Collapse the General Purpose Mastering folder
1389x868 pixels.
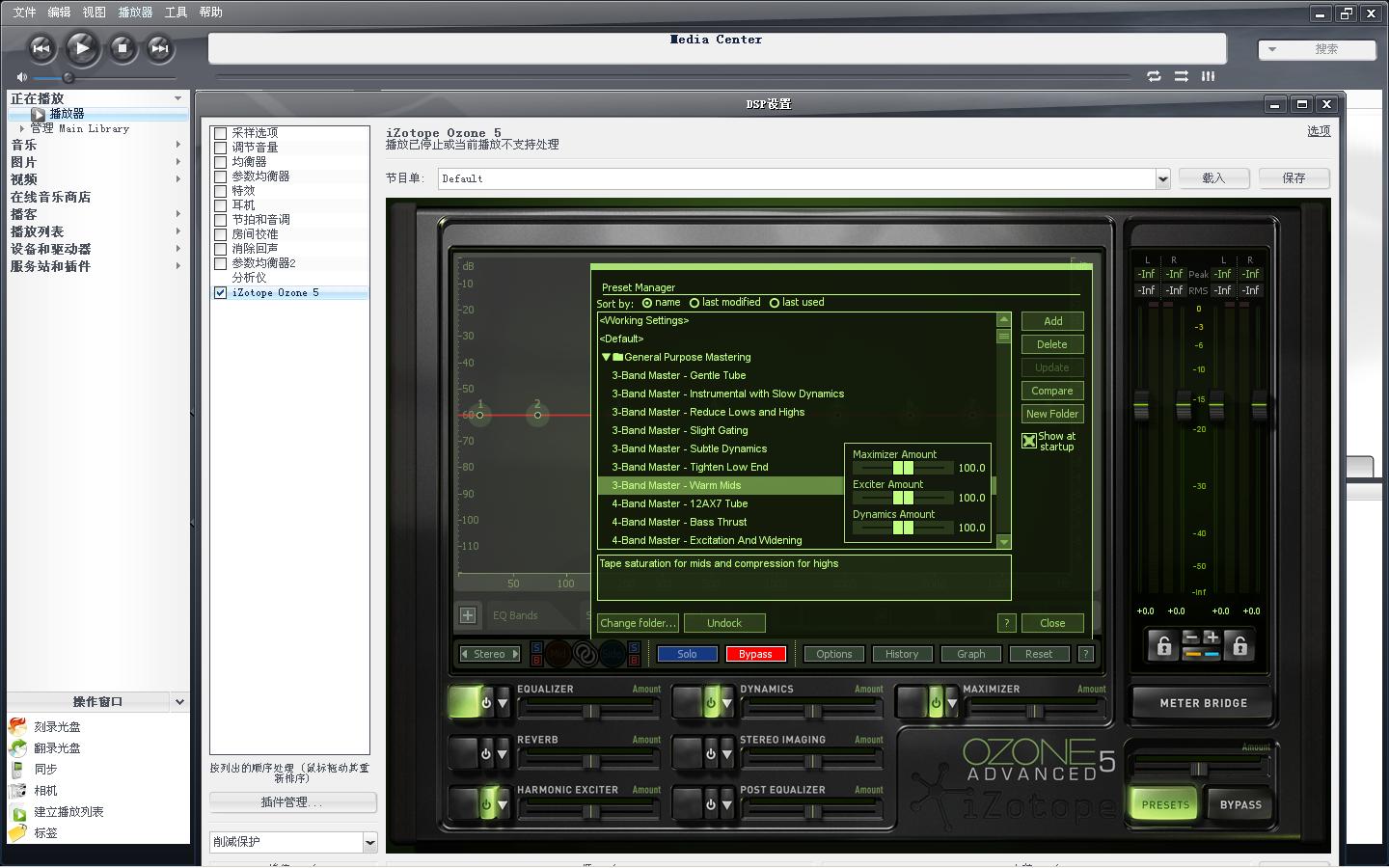606,357
